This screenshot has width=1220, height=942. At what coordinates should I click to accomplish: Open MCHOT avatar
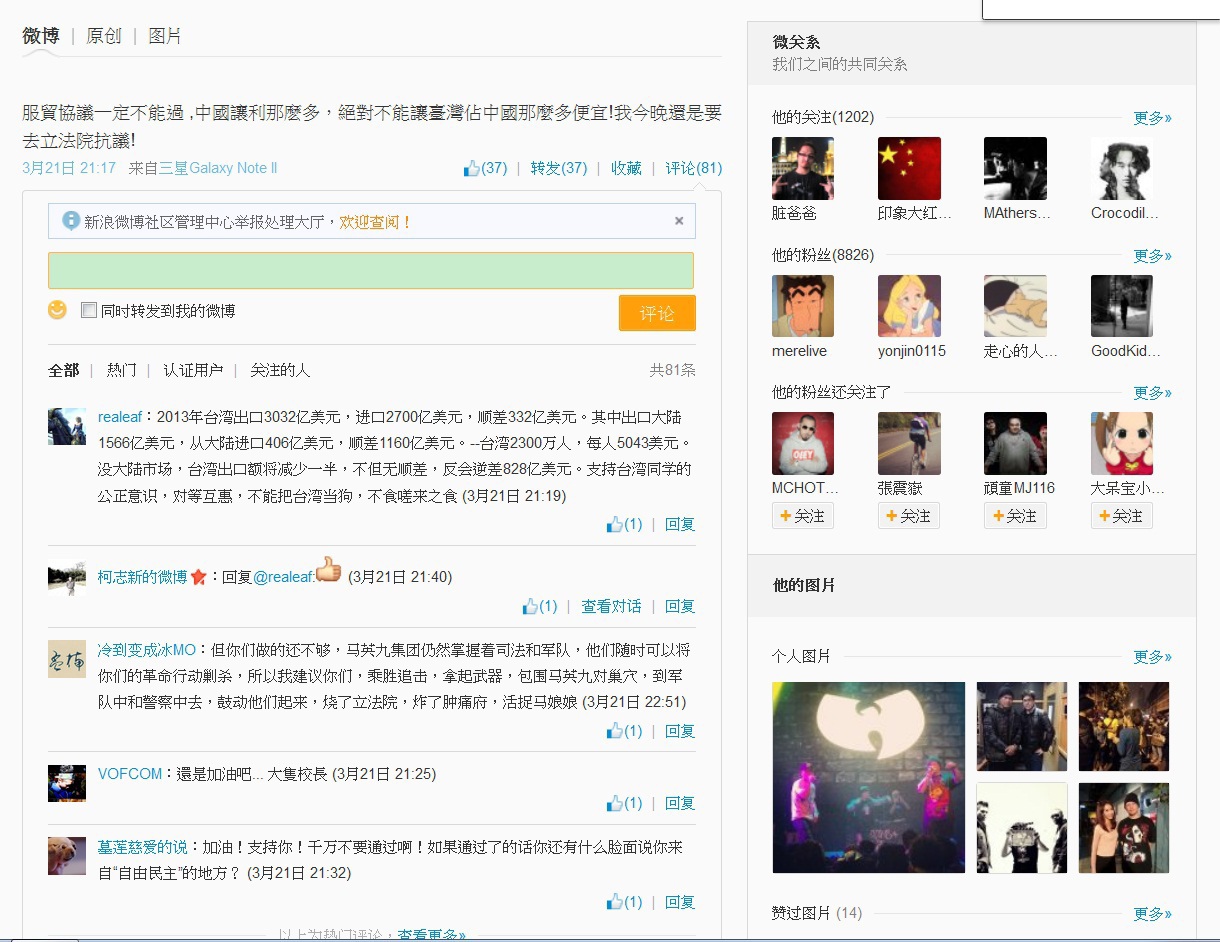[803, 443]
